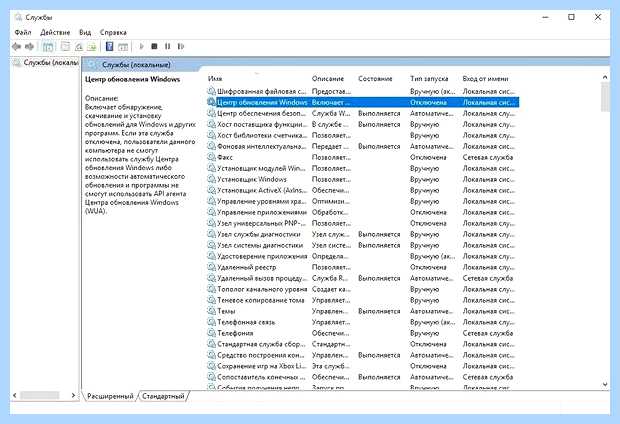Click gear icon beside Теневое копирование тома
620x424 pixels.
[x=212, y=300]
